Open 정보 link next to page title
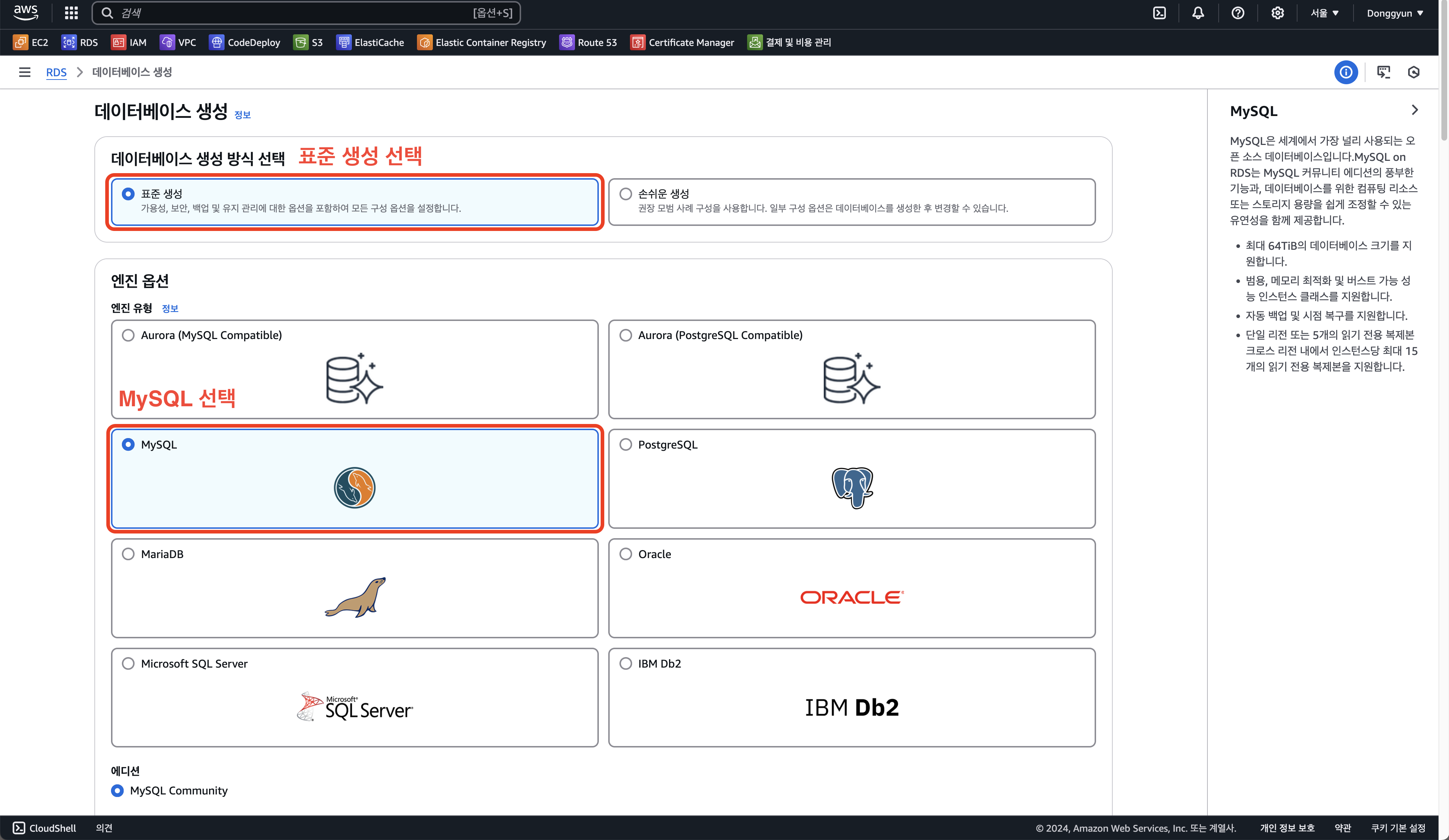1449x840 pixels. pos(243,115)
